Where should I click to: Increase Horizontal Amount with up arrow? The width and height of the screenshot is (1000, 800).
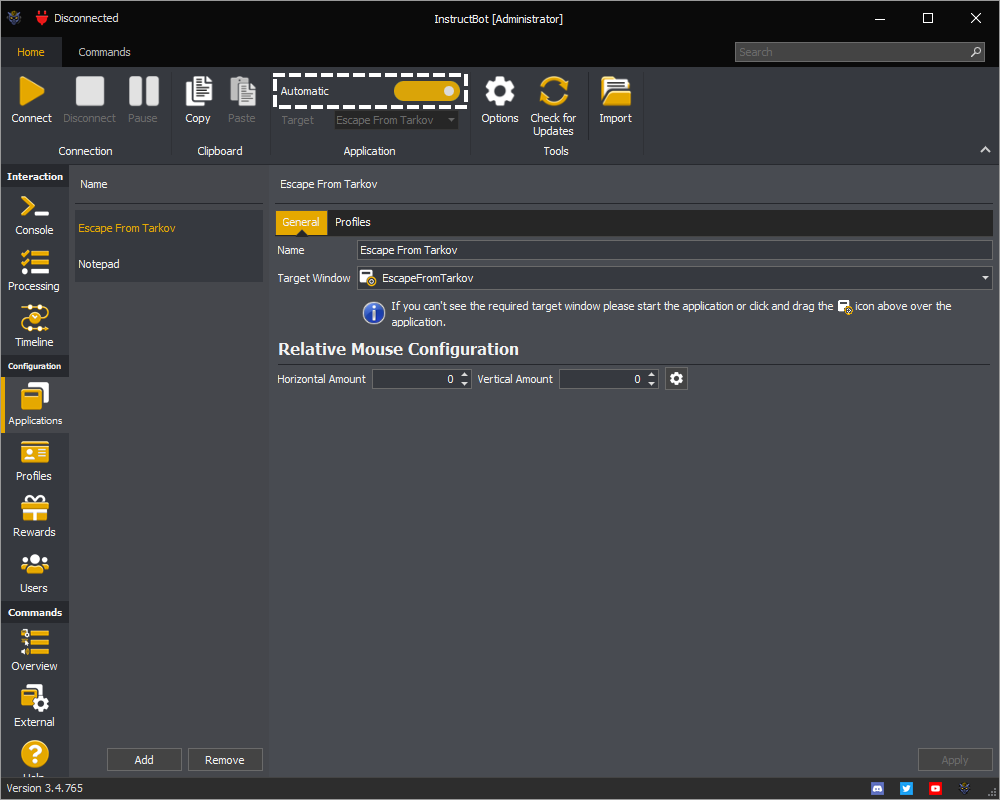coord(464,374)
